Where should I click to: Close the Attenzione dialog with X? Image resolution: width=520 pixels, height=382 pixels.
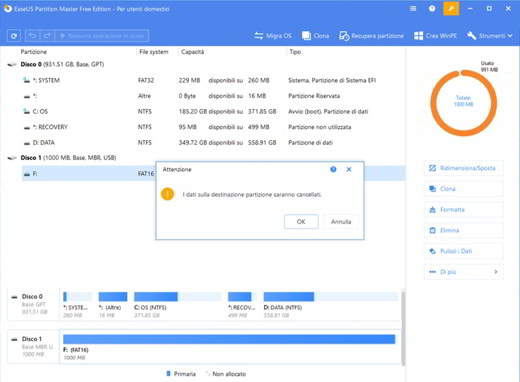pyautogui.click(x=349, y=169)
